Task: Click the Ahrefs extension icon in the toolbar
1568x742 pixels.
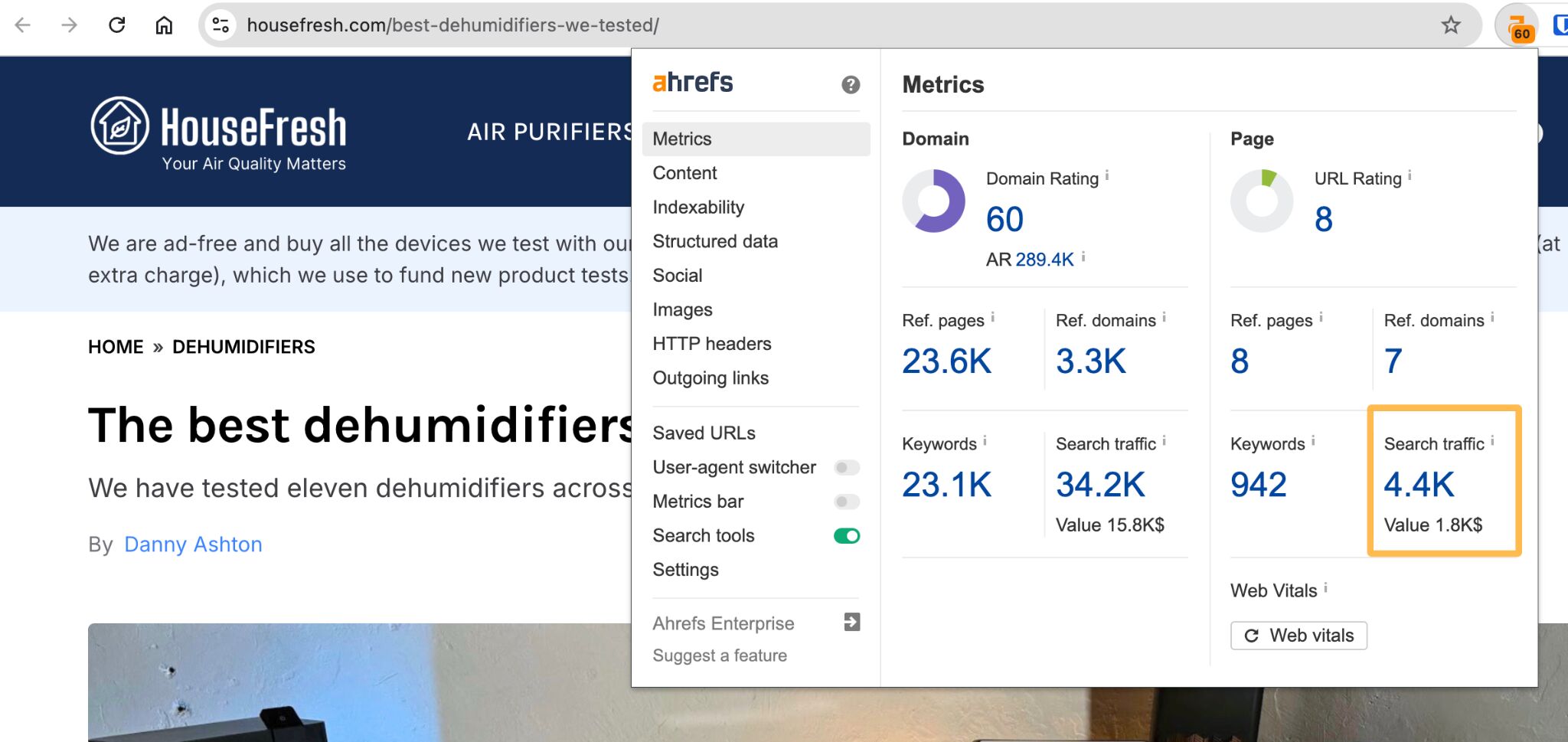Action: click(x=1520, y=25)
